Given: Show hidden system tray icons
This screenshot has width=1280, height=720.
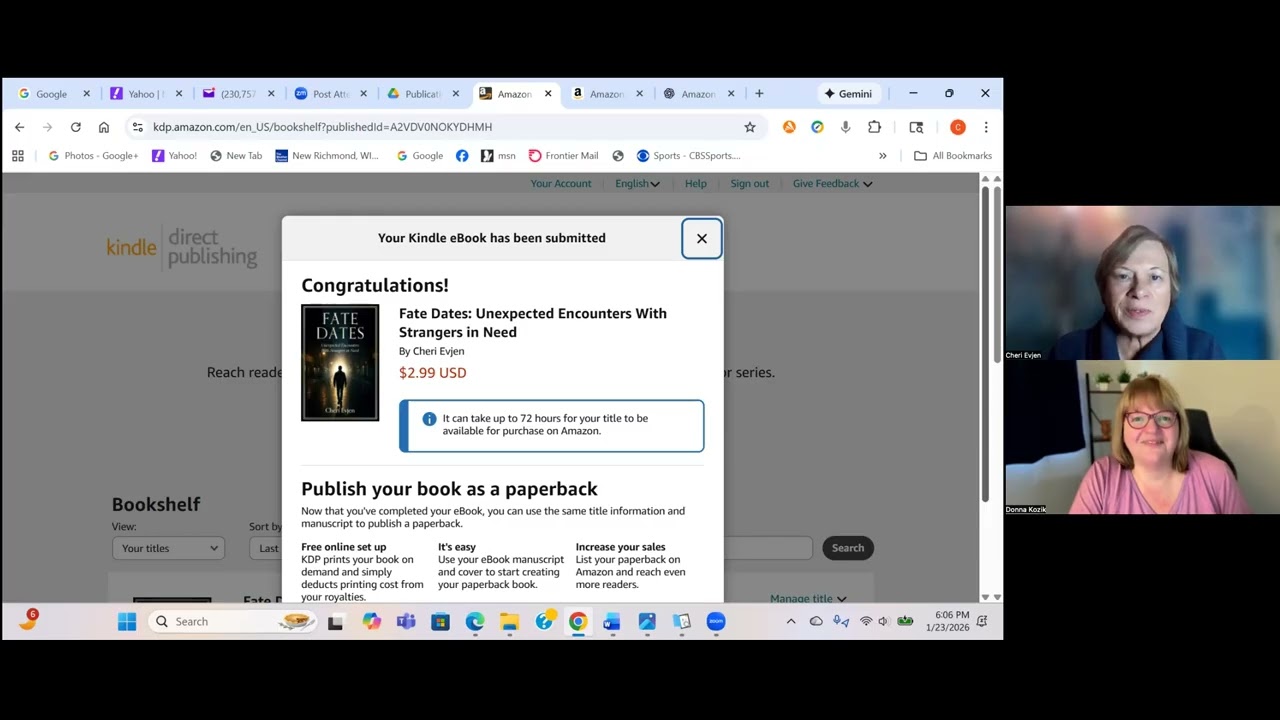Looking at the screenshot, I should coord(791,621).
